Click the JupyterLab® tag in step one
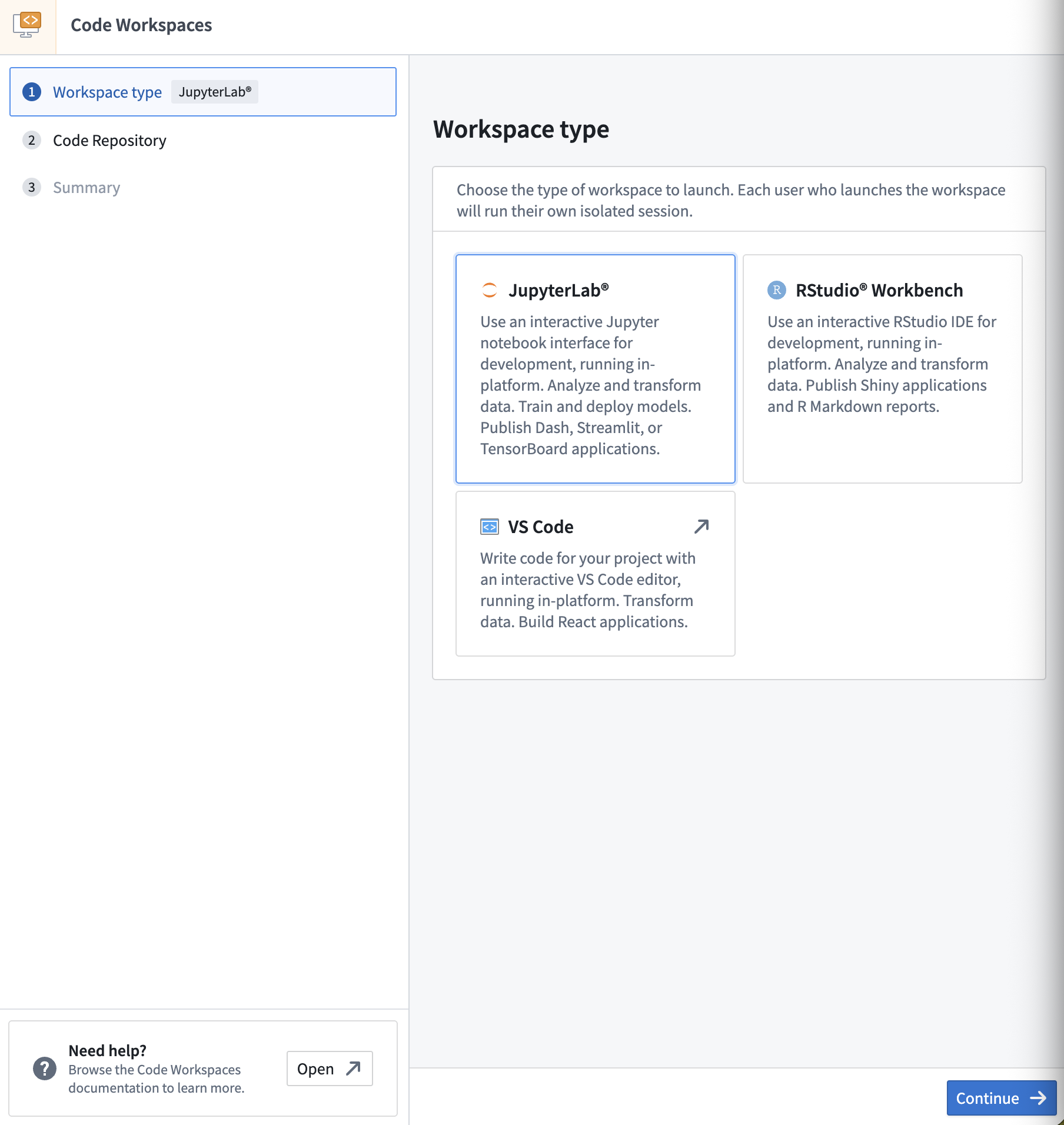 pos(215,92)
